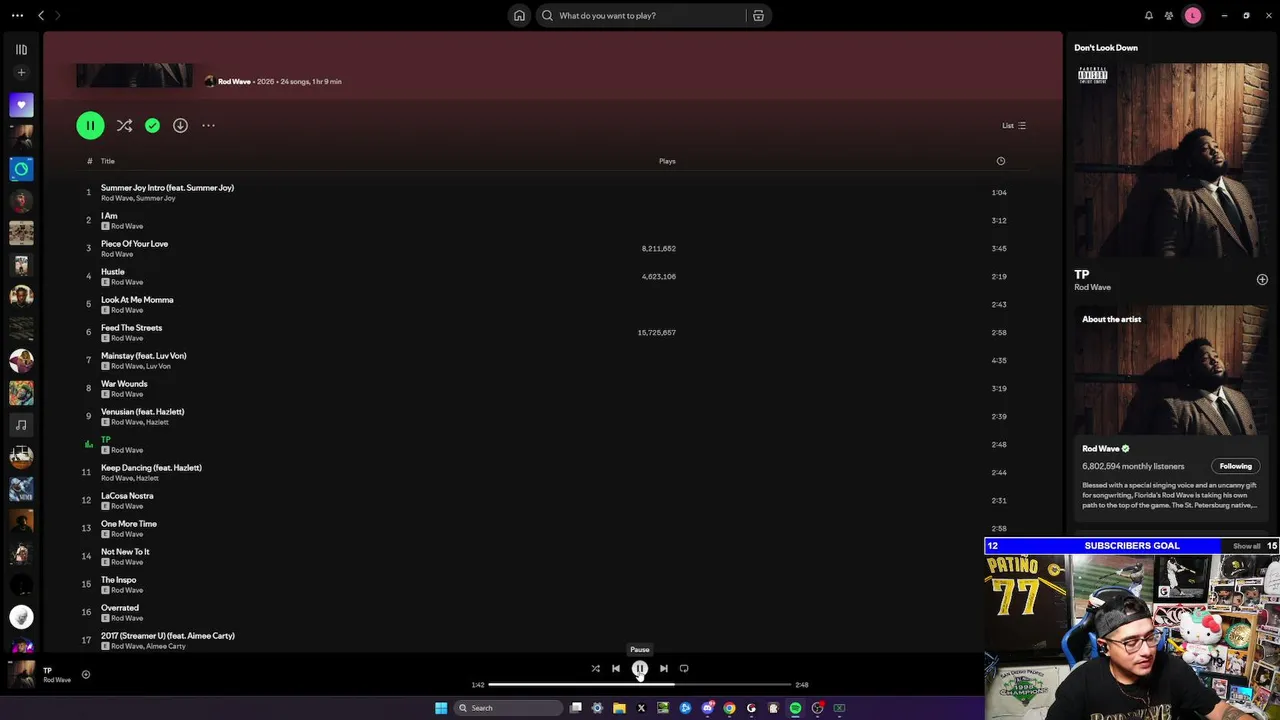Open Rod Wave under TP in the right panel
Screen dimensions: 1280x720
(1092, 288)
